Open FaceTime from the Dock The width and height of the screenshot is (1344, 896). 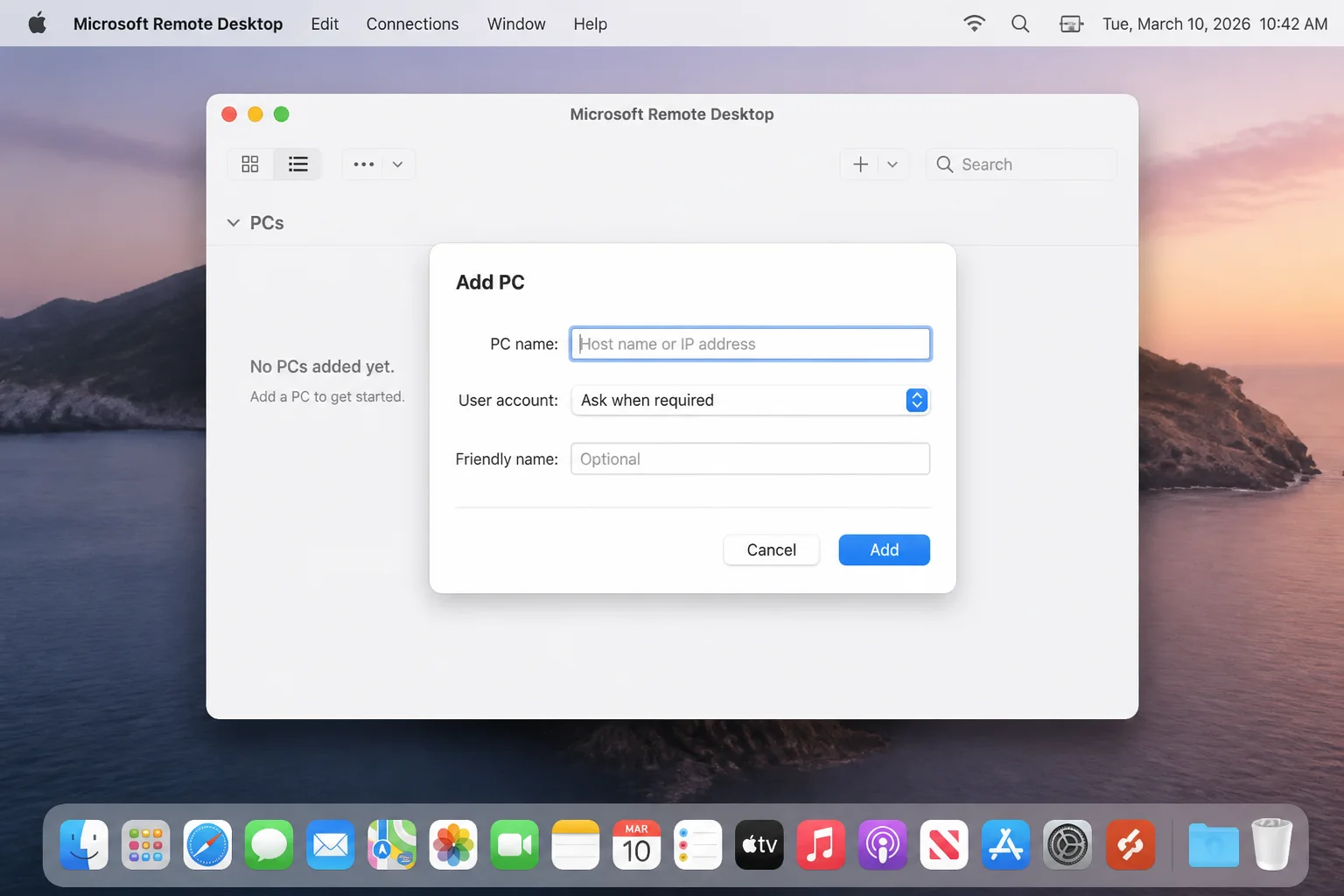point(514,844)
